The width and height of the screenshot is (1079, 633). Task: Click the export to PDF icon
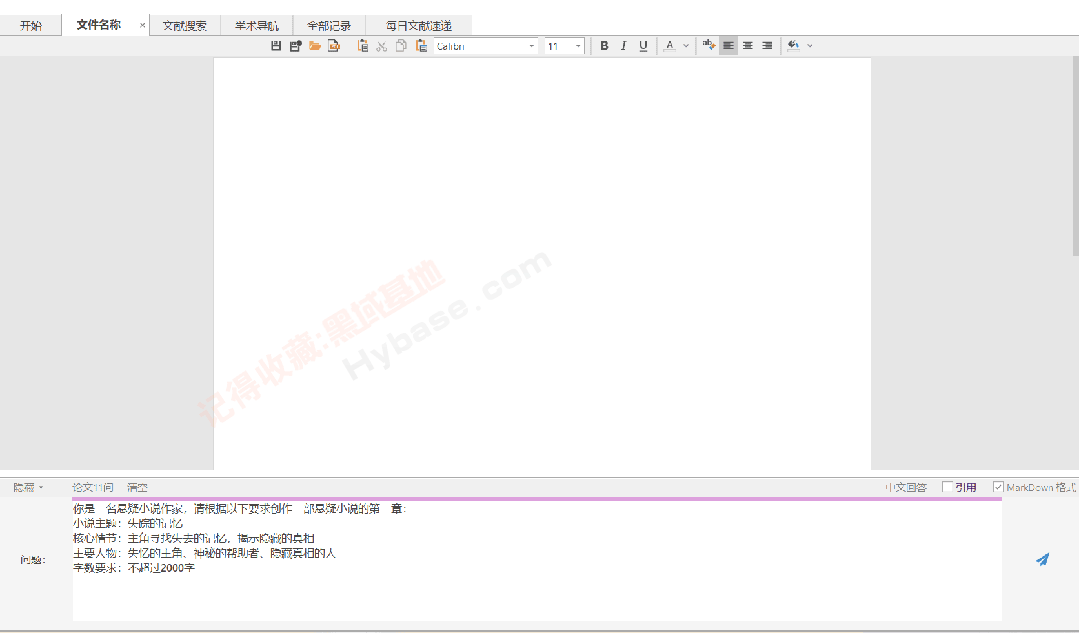coord(334,45)
